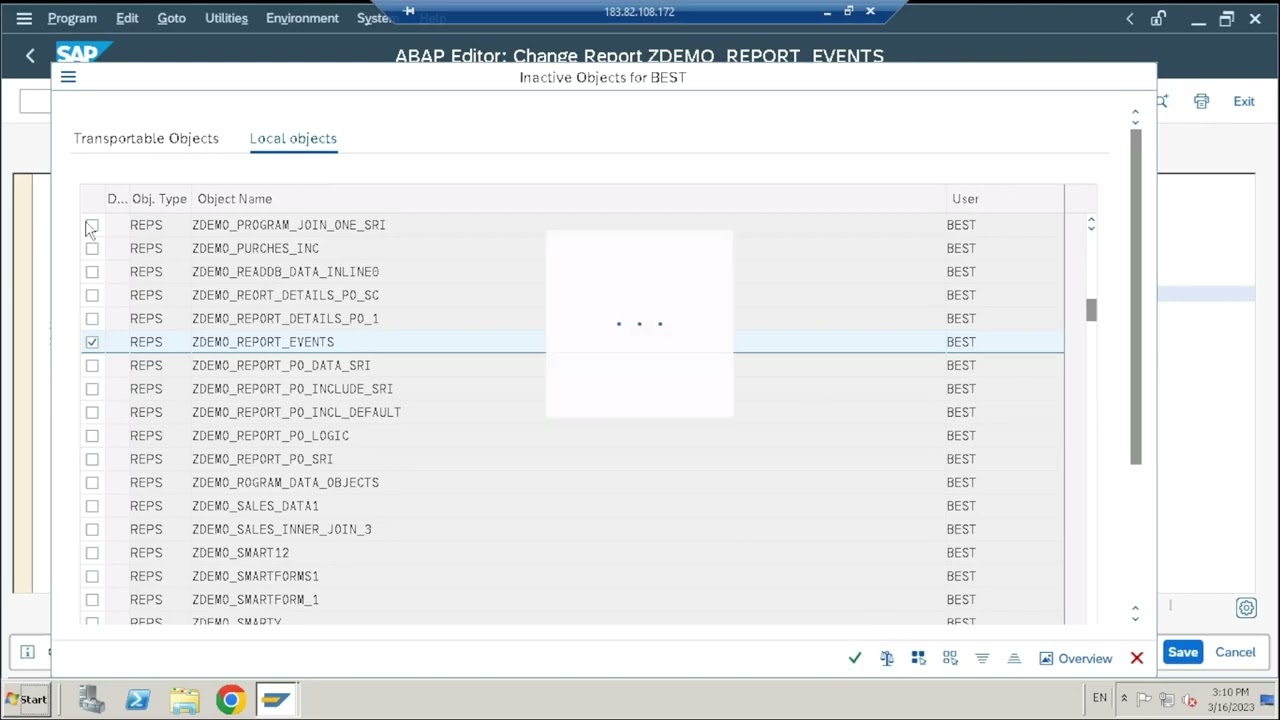Image resolution: width=1280 pixels, height=720 pixels.
Task: Click the Select All grid icon
Action: tap(919, 658)
